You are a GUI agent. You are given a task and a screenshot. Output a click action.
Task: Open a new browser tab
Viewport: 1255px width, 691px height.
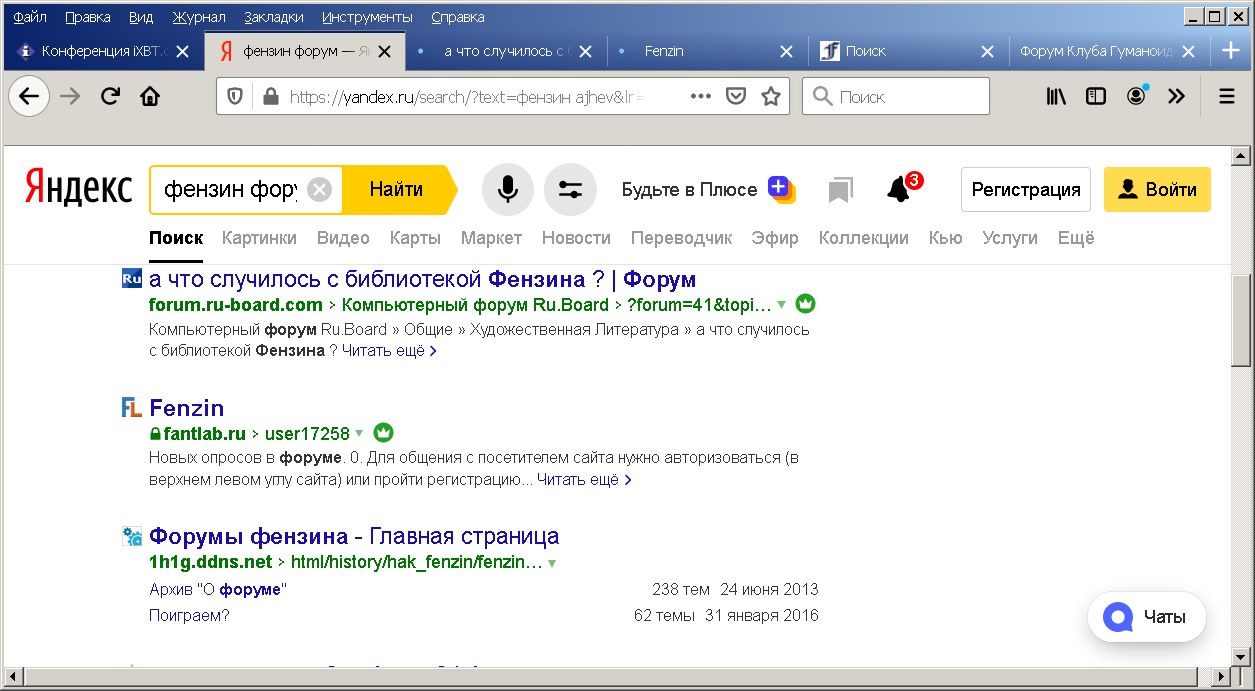tap(1231, 51)
